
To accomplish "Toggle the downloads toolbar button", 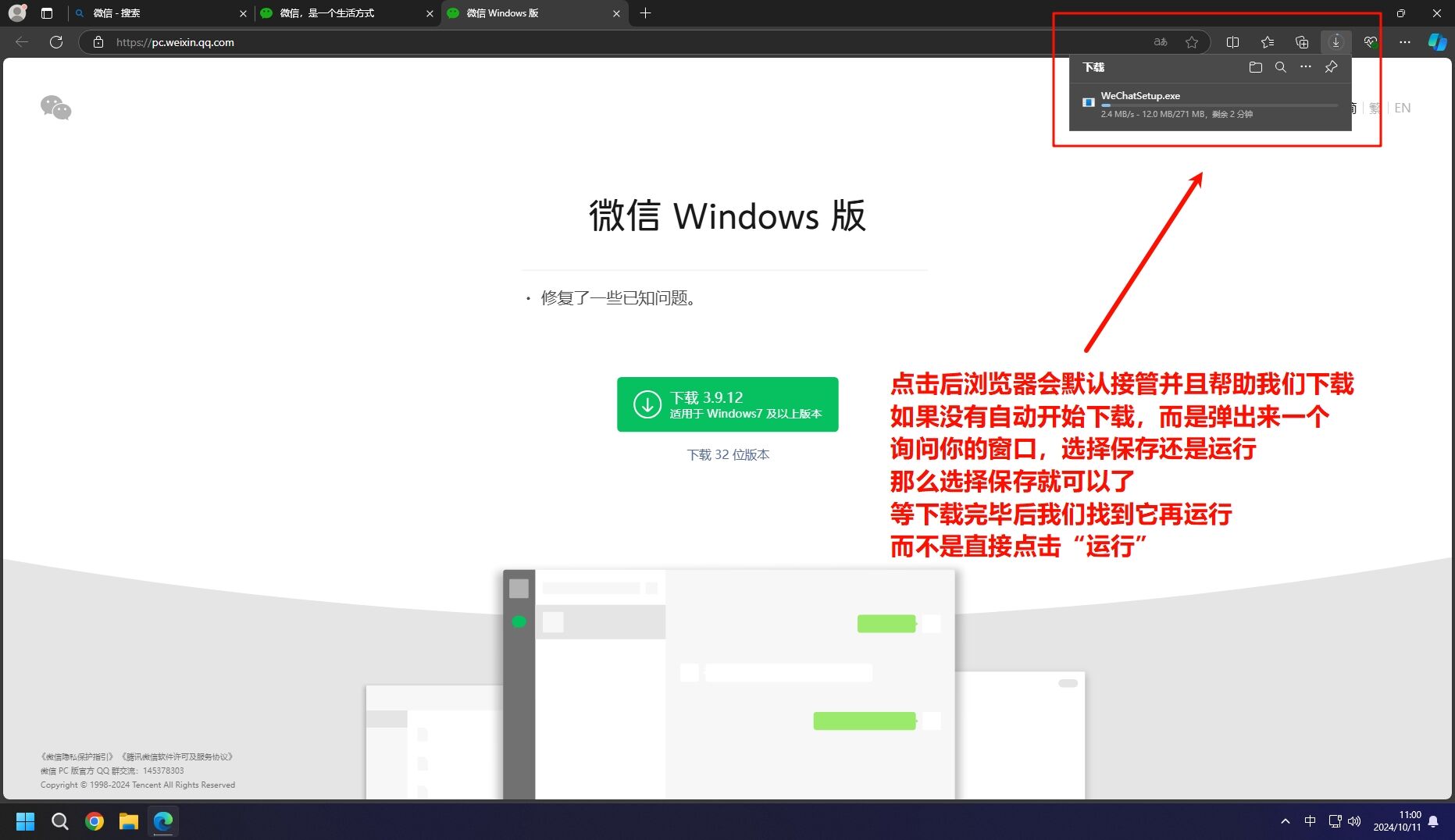I will [x=1336, y=42].
